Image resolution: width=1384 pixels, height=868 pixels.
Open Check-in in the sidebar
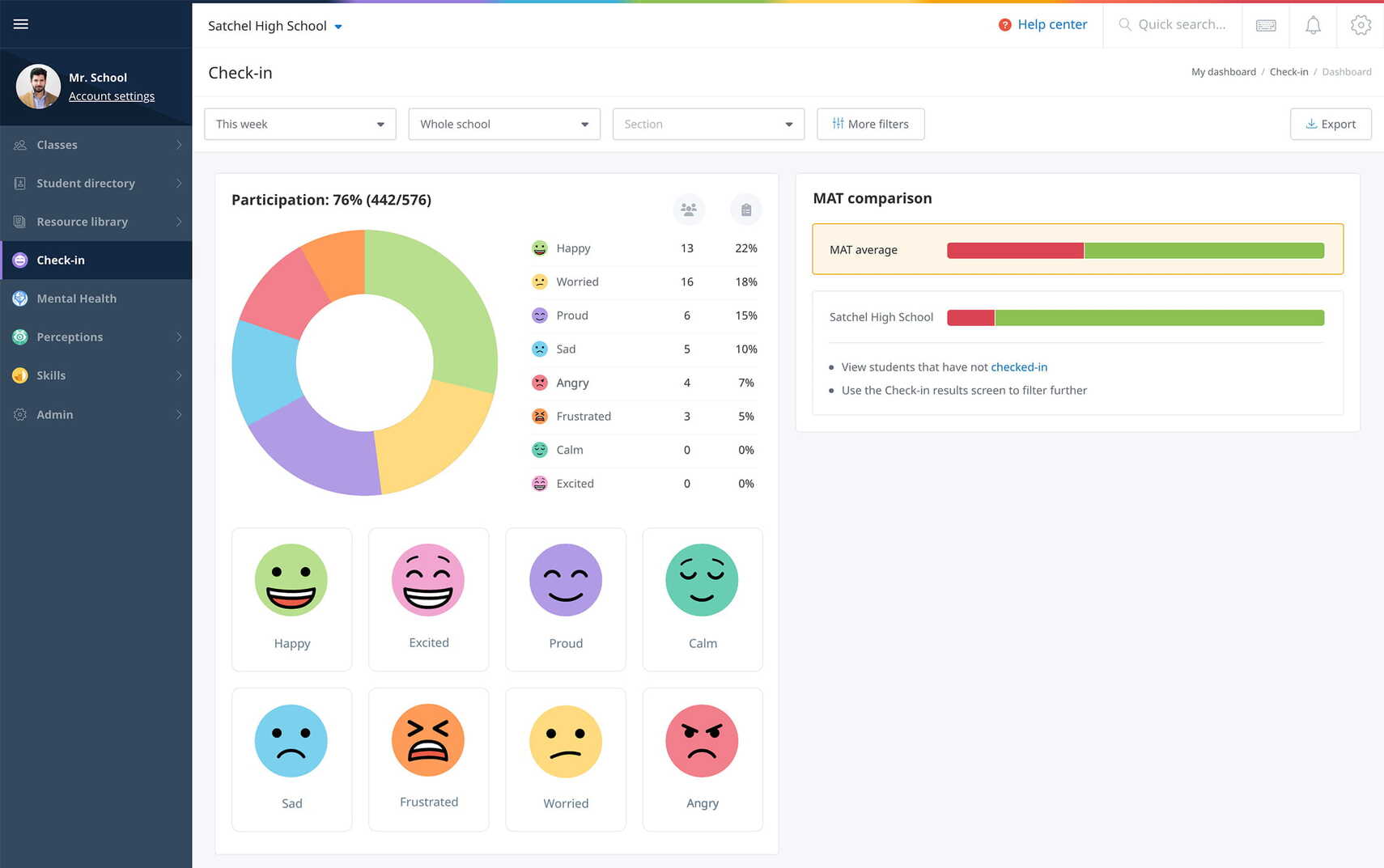pos(96,260)
